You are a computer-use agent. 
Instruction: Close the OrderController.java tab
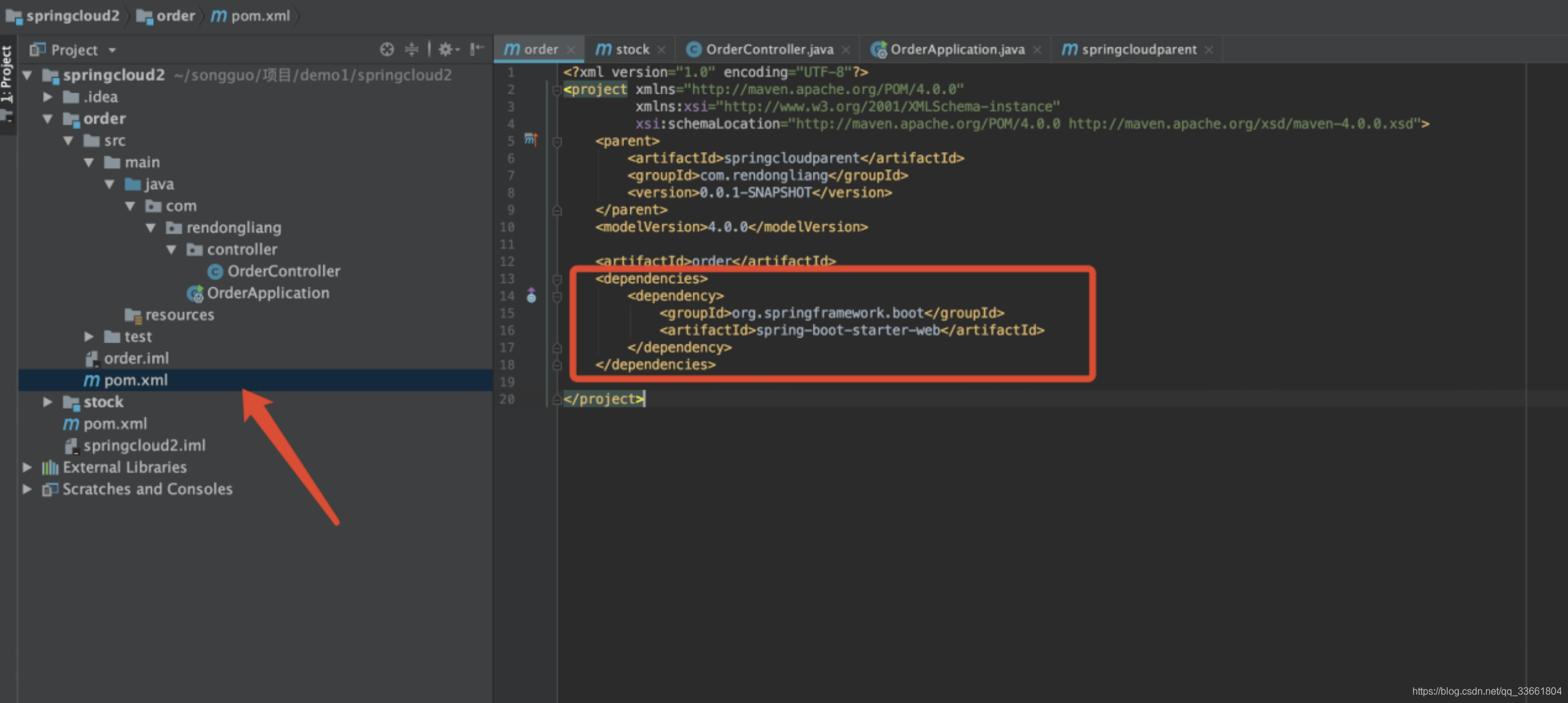pos(846,50)
